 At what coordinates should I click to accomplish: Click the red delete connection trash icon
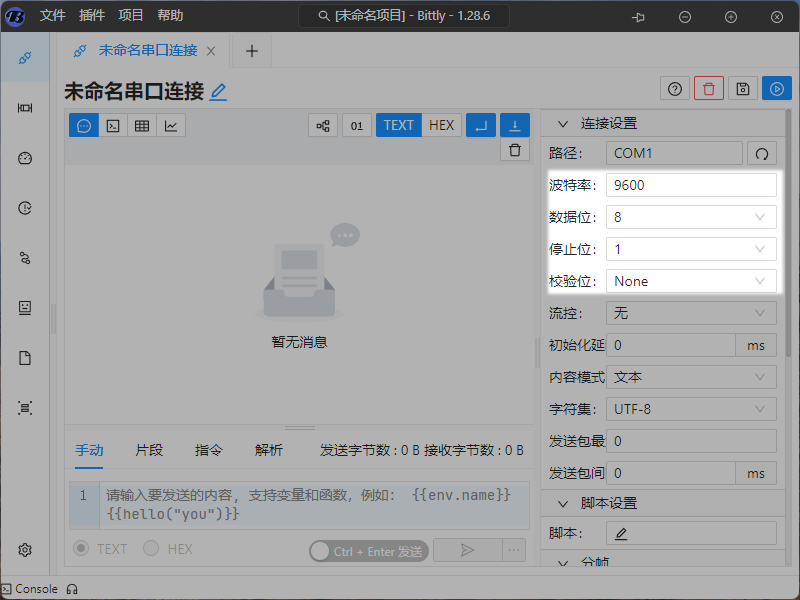coord(709,89)
